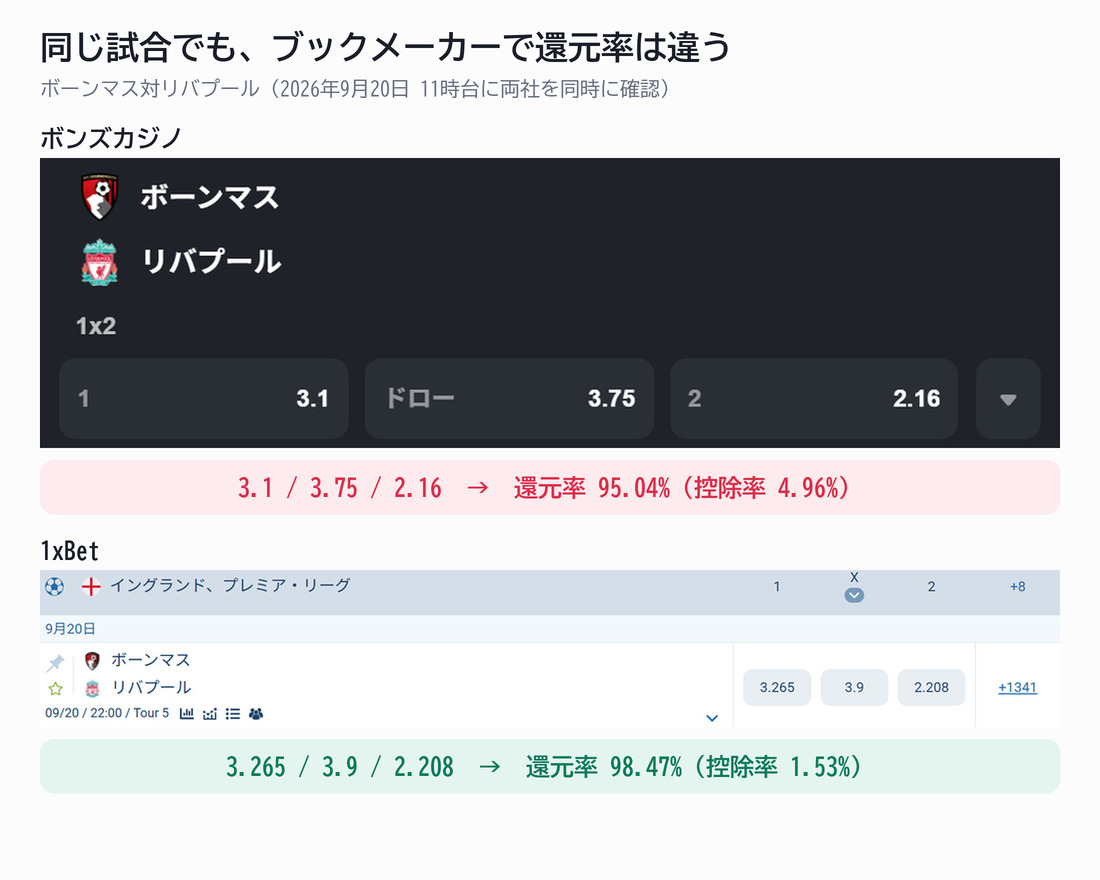
Task: Open the bar chart statistics icon
Action: 187,714
